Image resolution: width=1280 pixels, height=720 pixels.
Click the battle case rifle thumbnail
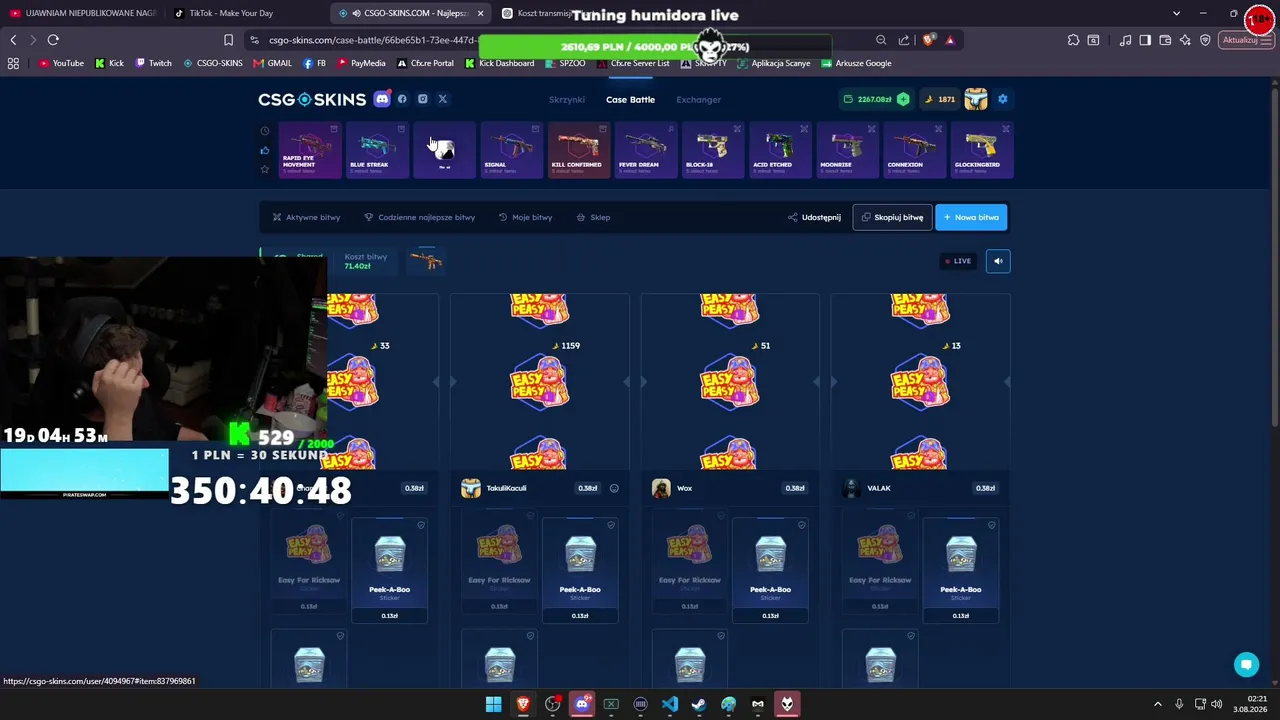click(x=427, y=261)
